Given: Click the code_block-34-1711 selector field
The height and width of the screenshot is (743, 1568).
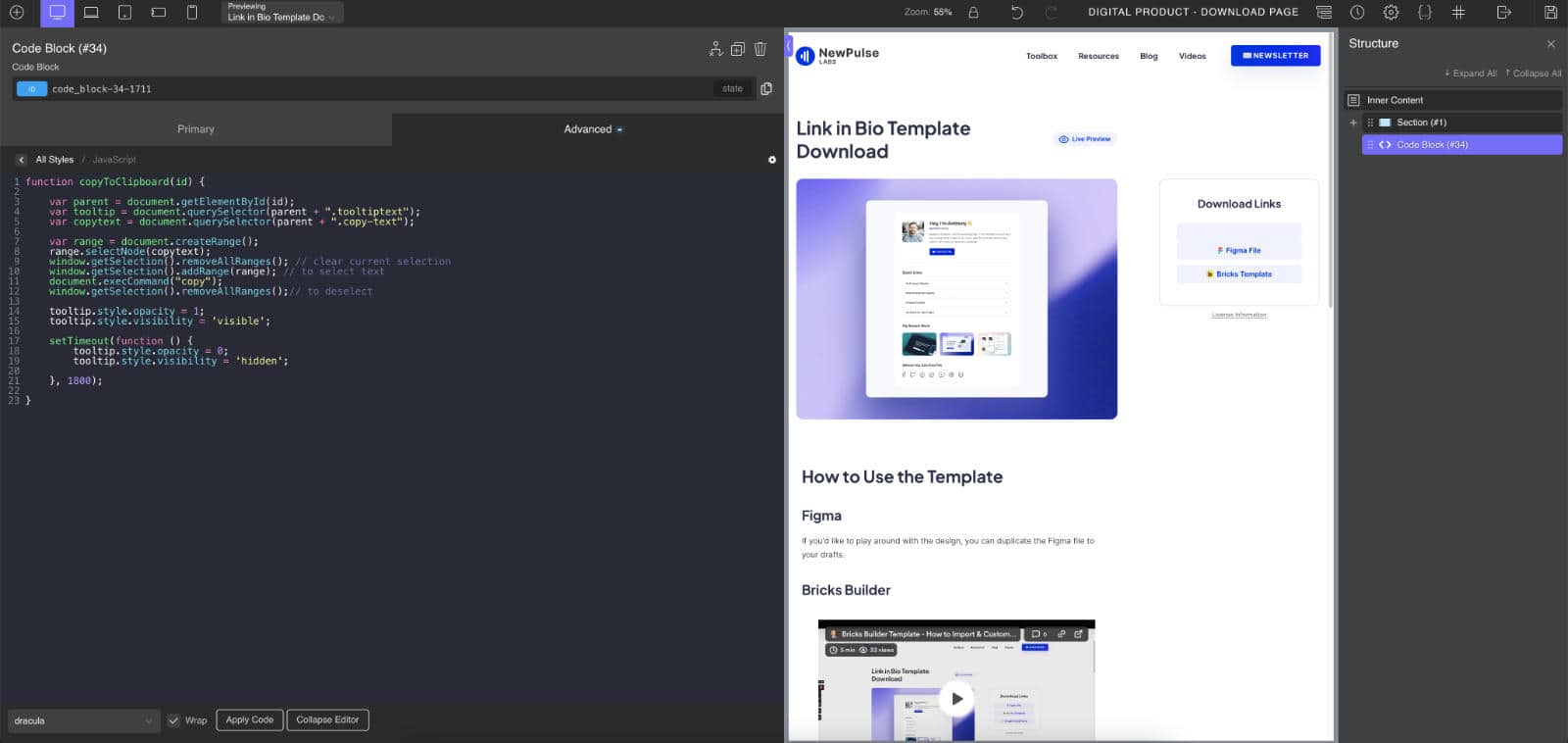Looking at the screenshot, I should click(x=382, y=88).
